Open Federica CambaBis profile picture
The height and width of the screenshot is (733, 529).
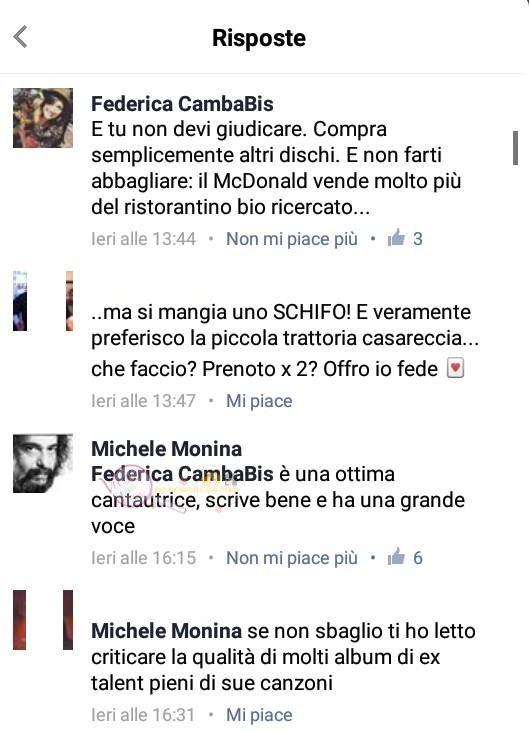pos(43,118)
